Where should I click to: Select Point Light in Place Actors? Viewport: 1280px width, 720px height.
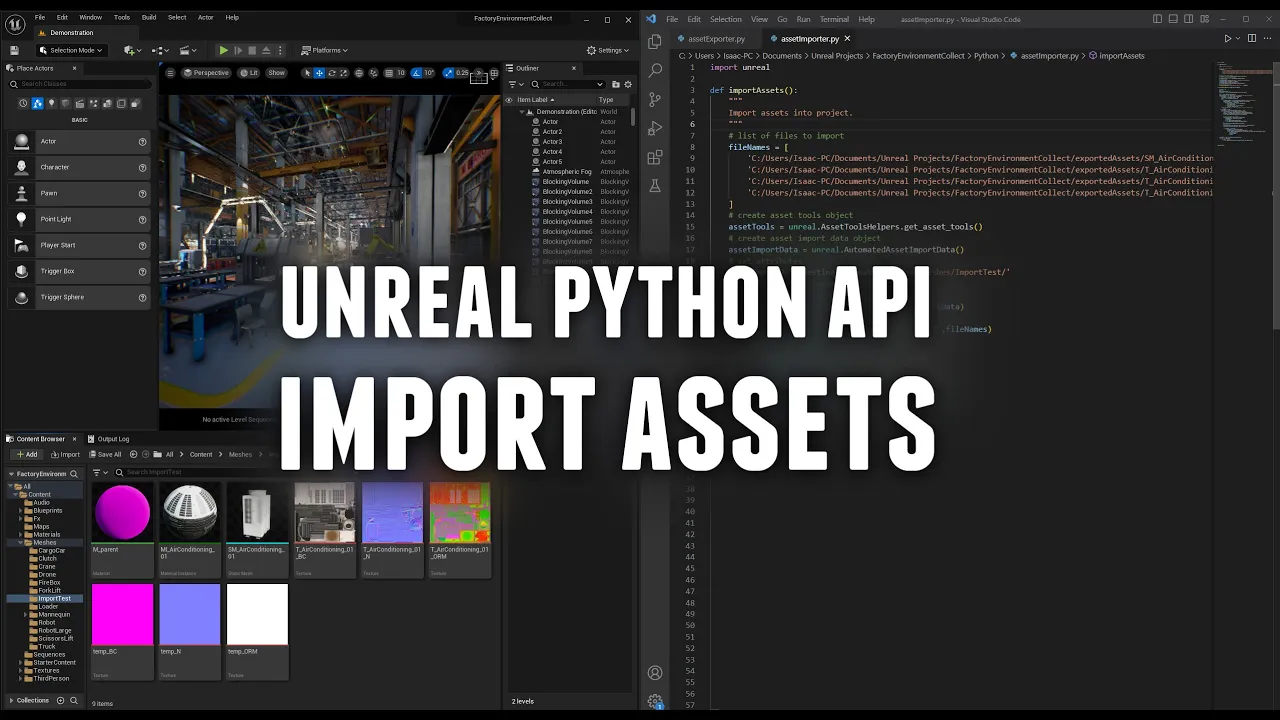click(79, 219)
